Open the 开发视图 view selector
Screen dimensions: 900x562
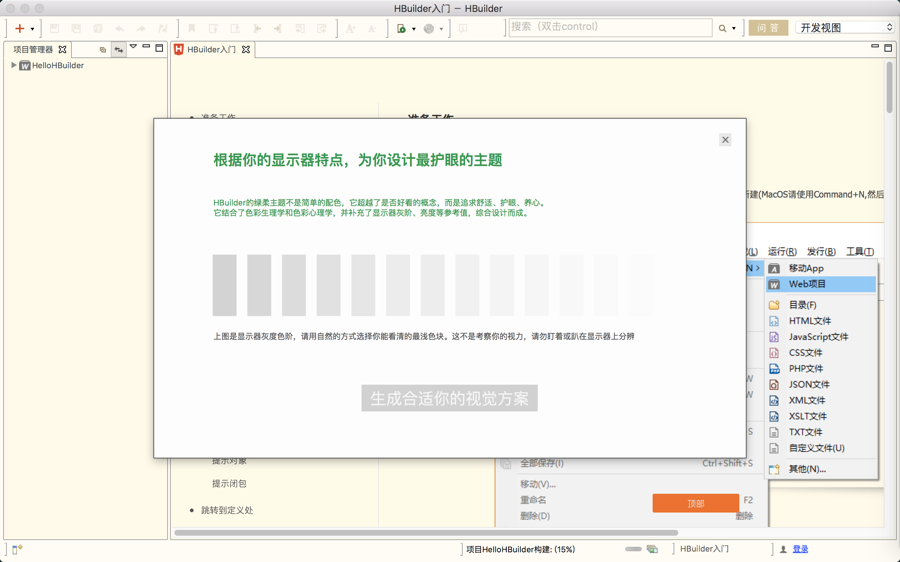point(844,28)
